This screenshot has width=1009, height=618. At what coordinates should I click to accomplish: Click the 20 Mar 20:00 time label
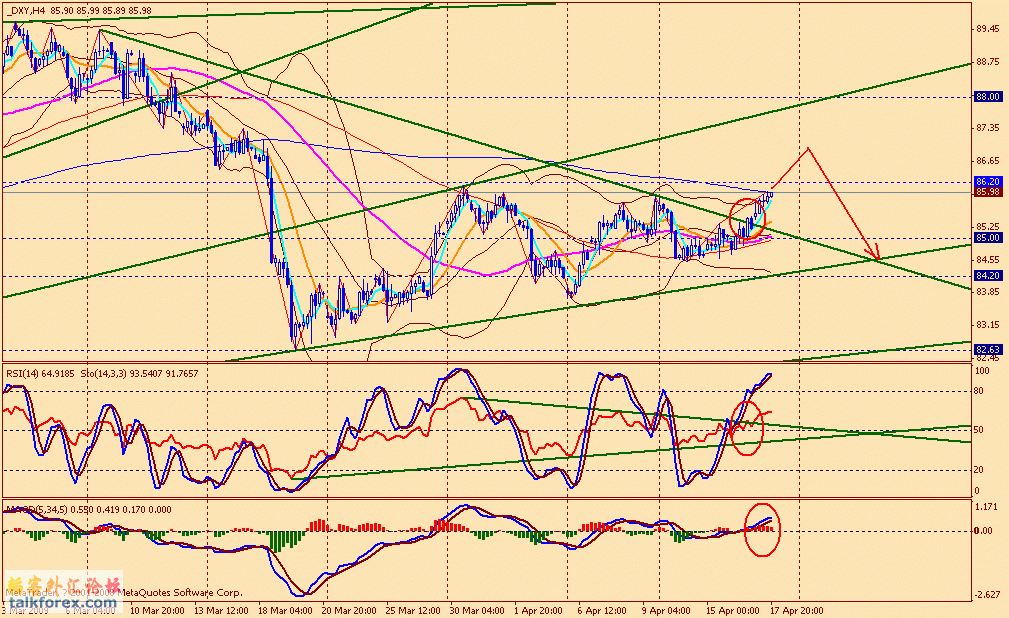(350, 610)
